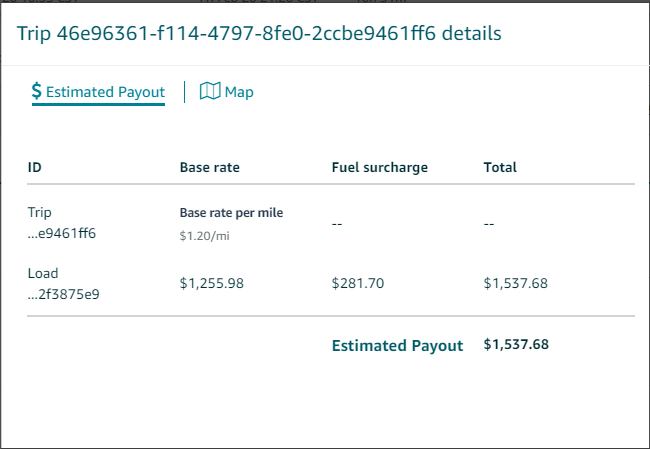650x449 pixels.
Task: Click the trip details title
Action: pyautogui.click(x=259, y=34)
